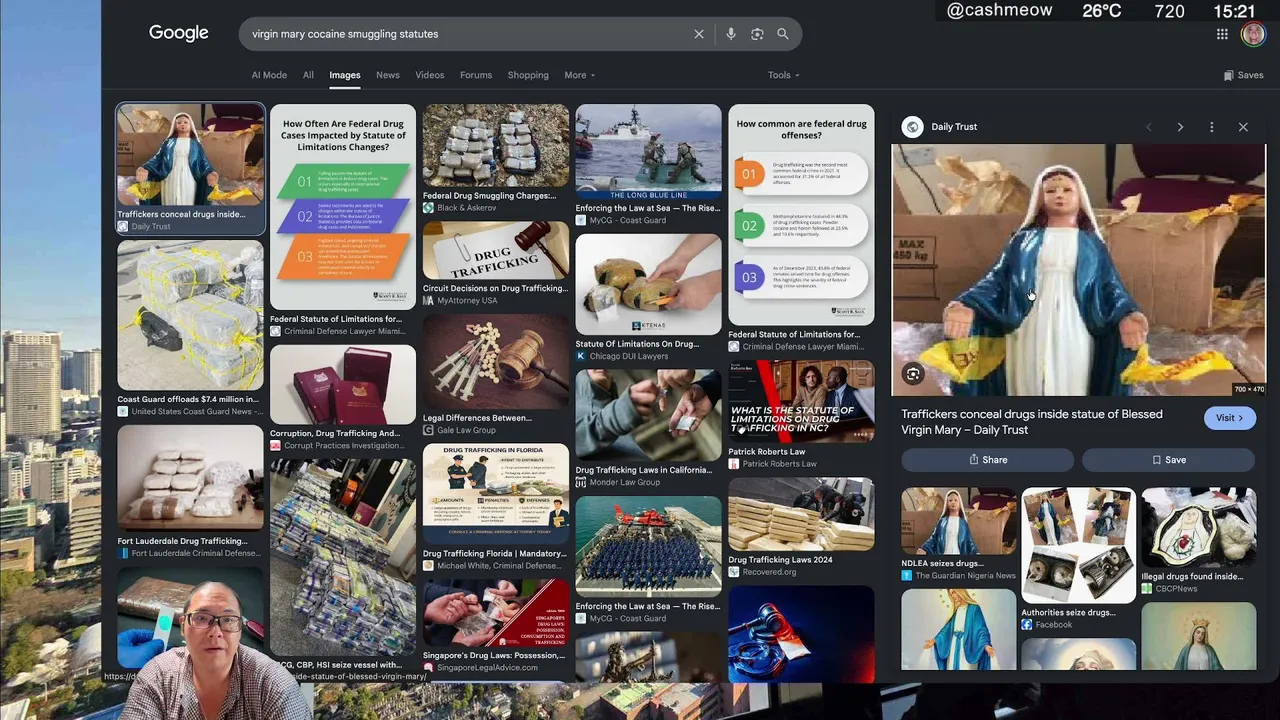Open the "Circuit Decisions on Drug Trafficking" image

pos(495,251)
